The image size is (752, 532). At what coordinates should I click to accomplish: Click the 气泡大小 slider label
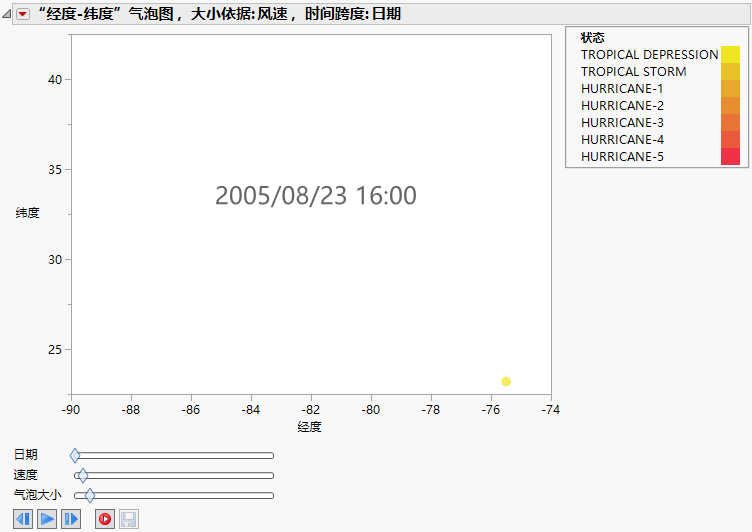pos(37,495)
